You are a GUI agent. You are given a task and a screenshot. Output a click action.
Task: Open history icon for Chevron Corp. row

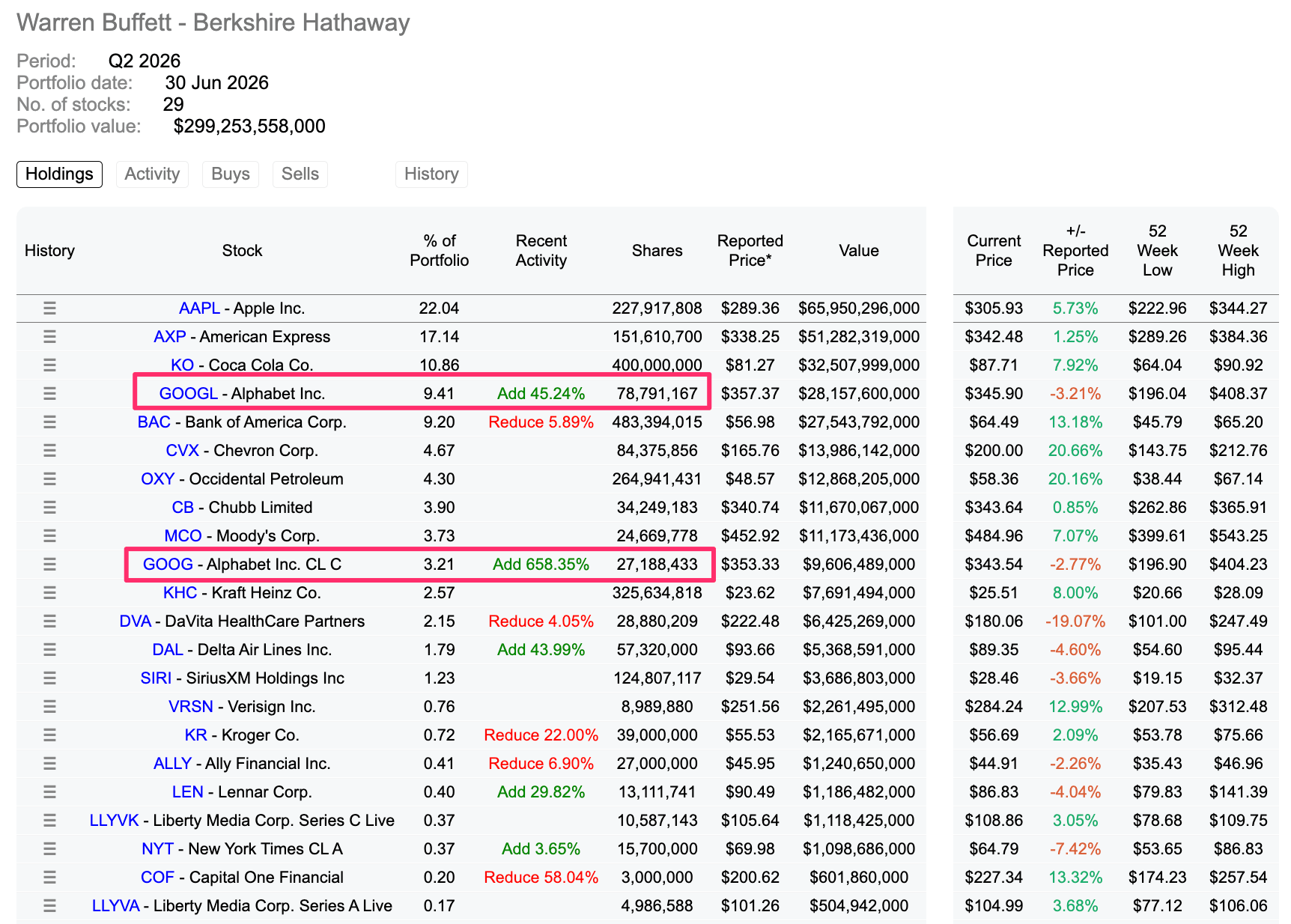coord(49,450)
